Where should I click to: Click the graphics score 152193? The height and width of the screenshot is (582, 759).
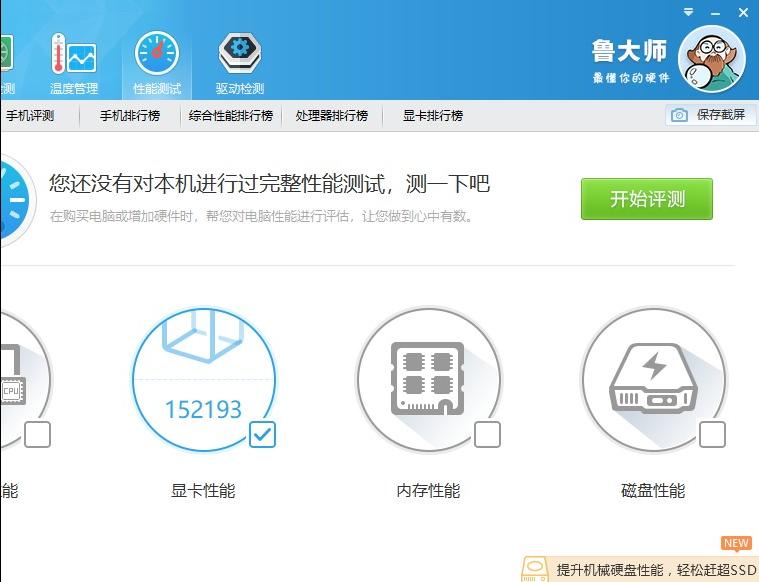(203, 410)
